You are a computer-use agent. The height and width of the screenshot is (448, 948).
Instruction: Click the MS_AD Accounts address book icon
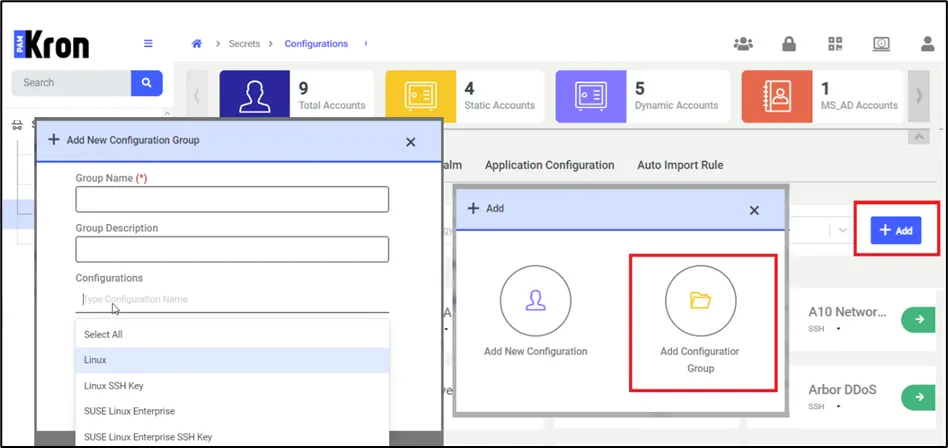(x=777, y=96)
